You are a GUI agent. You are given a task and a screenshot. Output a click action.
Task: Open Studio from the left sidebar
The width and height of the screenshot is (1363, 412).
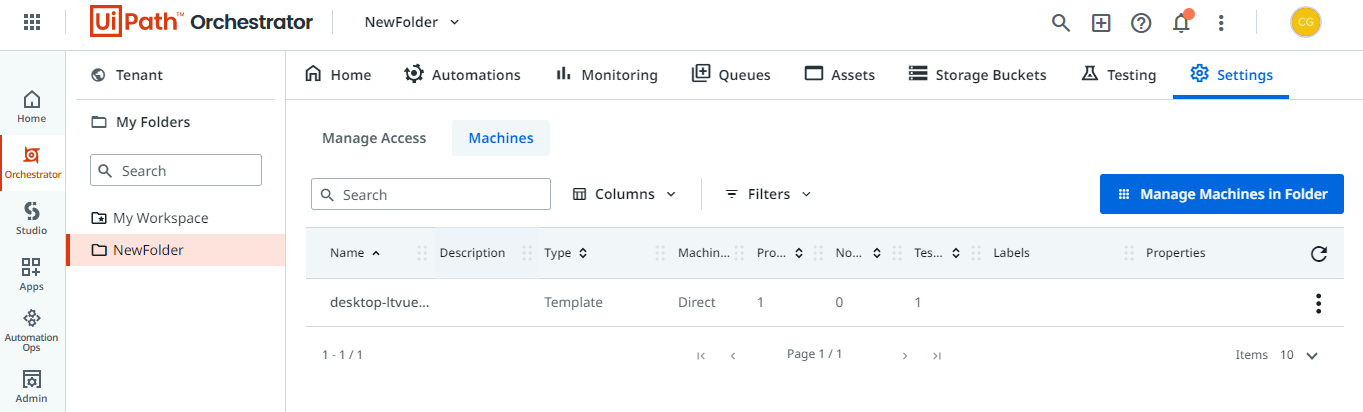click(31, 218)
